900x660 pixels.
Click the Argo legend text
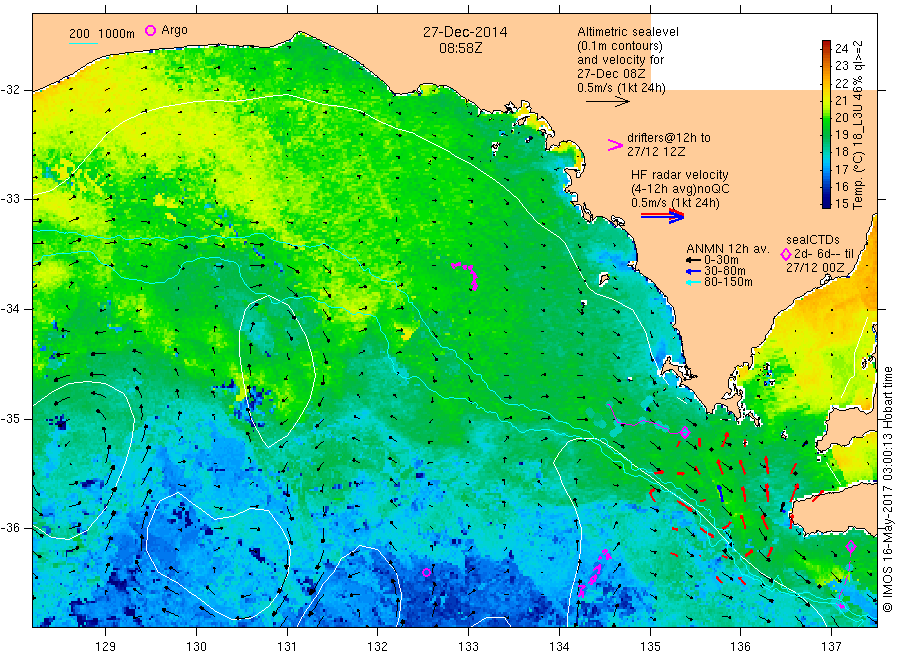pyautogui.click(x=174, y=30)
